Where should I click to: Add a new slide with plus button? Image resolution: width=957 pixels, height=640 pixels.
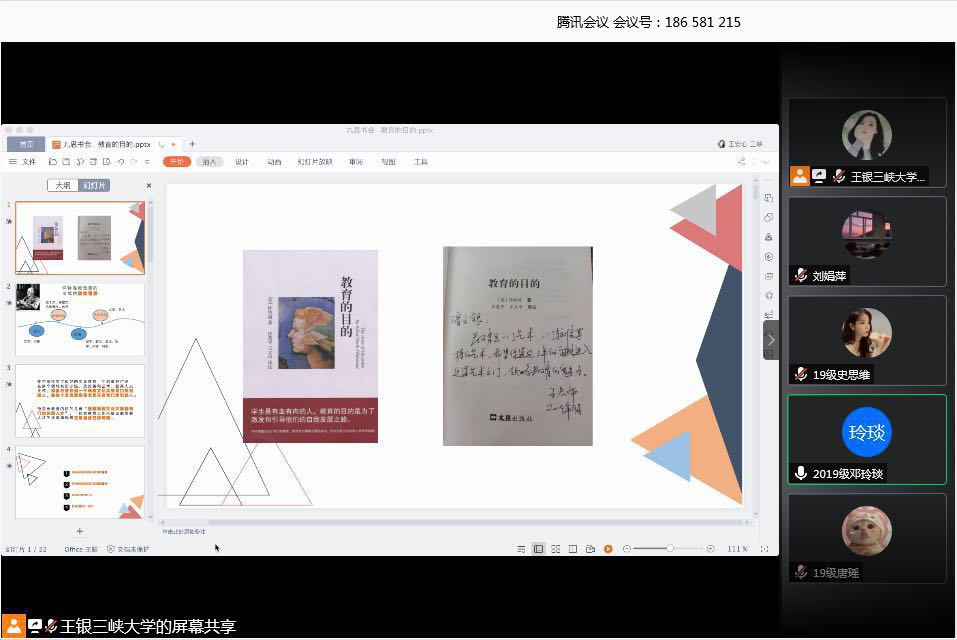[x=80, y=531]
